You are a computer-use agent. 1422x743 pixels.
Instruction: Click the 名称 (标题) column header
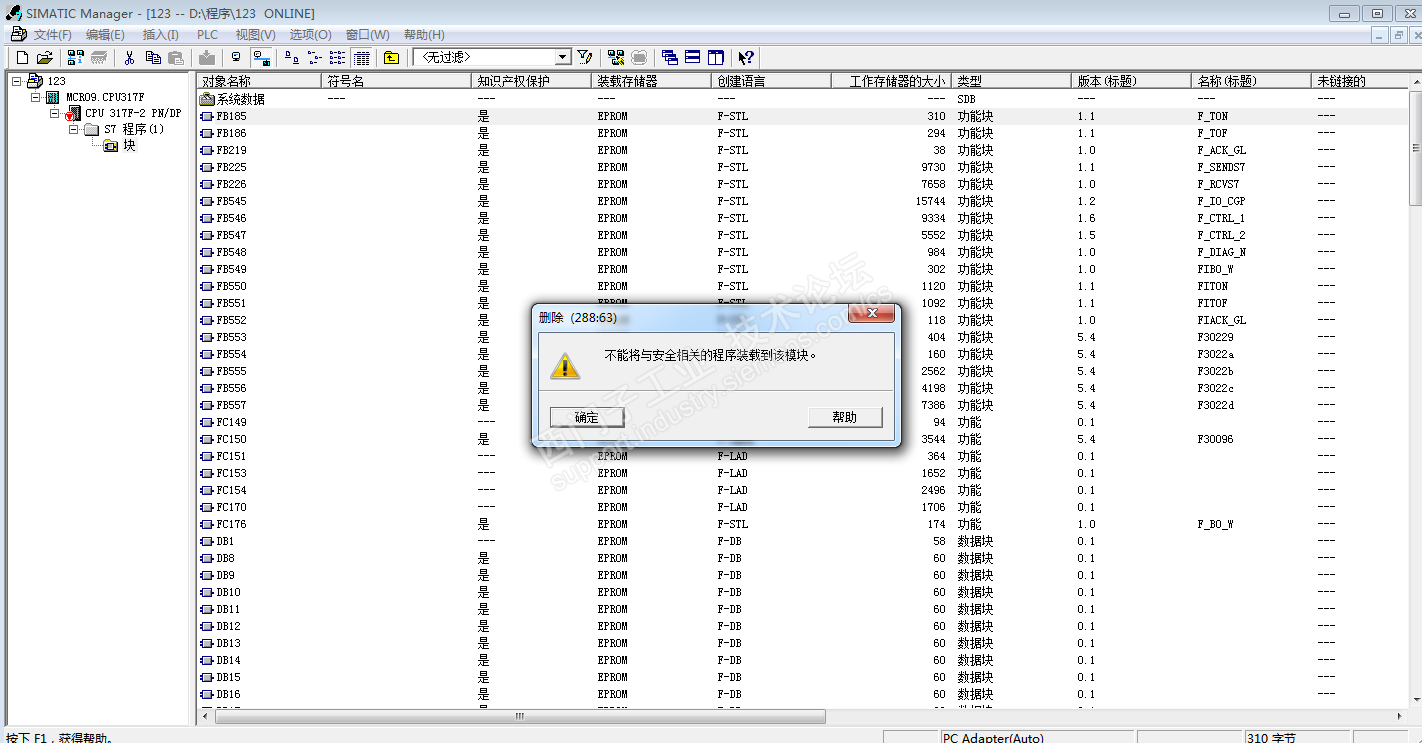(1250, 81)
